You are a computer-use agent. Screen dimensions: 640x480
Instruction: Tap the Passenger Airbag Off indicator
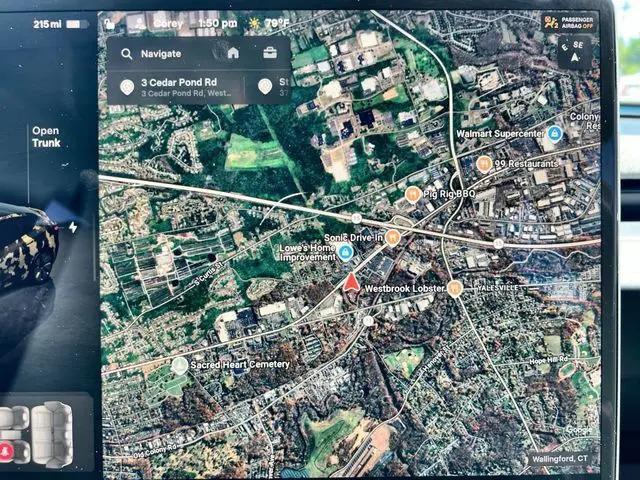coord(570,23)
